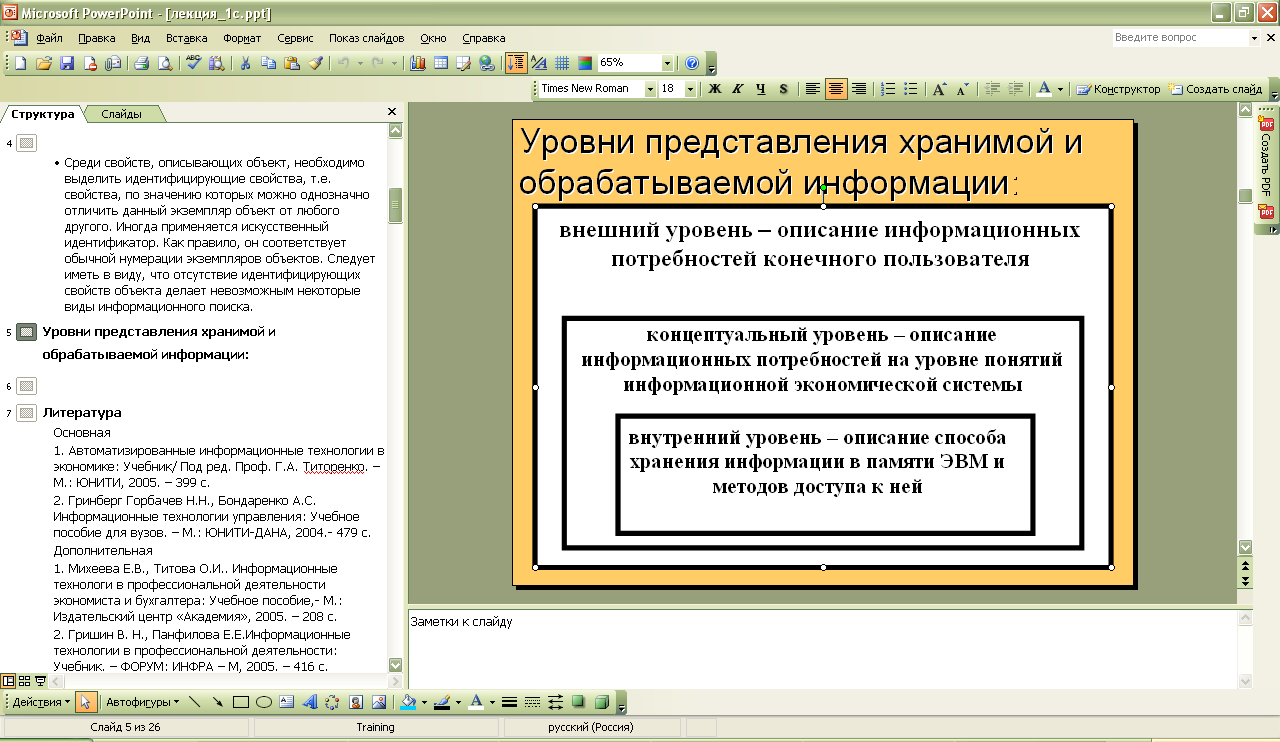Open Print Preview with the magnifier page icon

(165, 63)
